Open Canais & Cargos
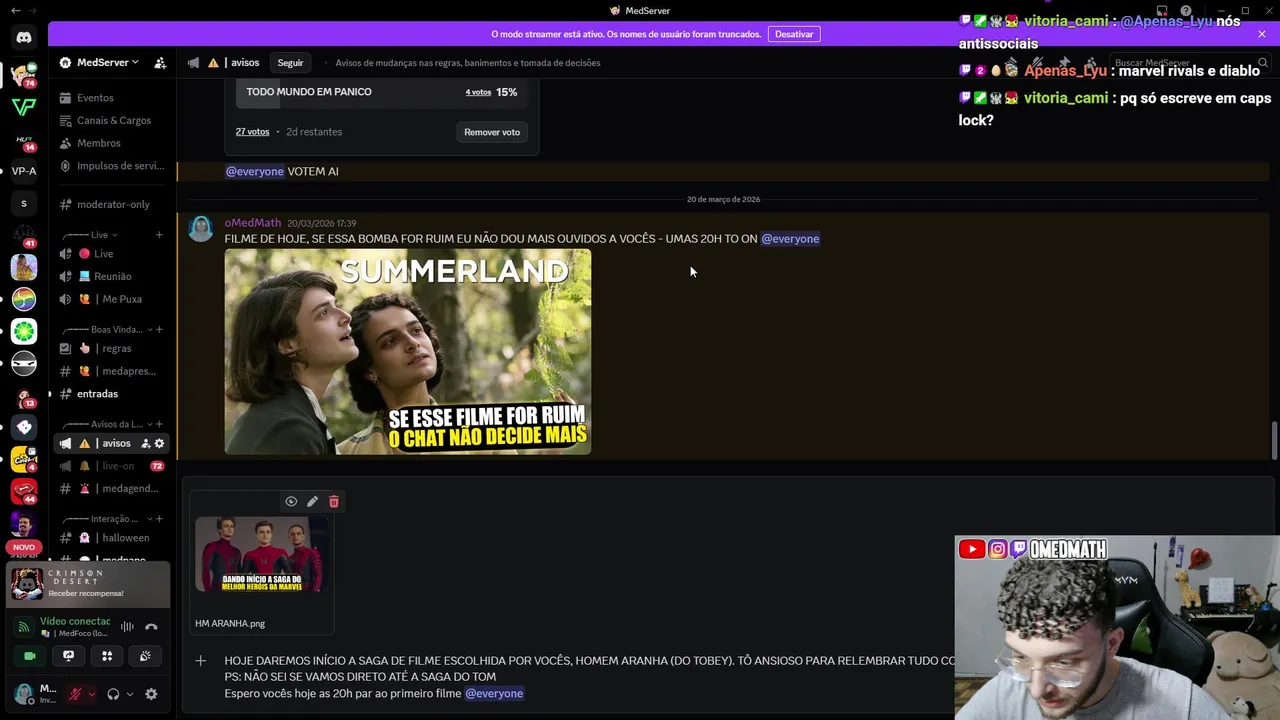The width and height of the screenshot is (1280, 720). (110, 120)
